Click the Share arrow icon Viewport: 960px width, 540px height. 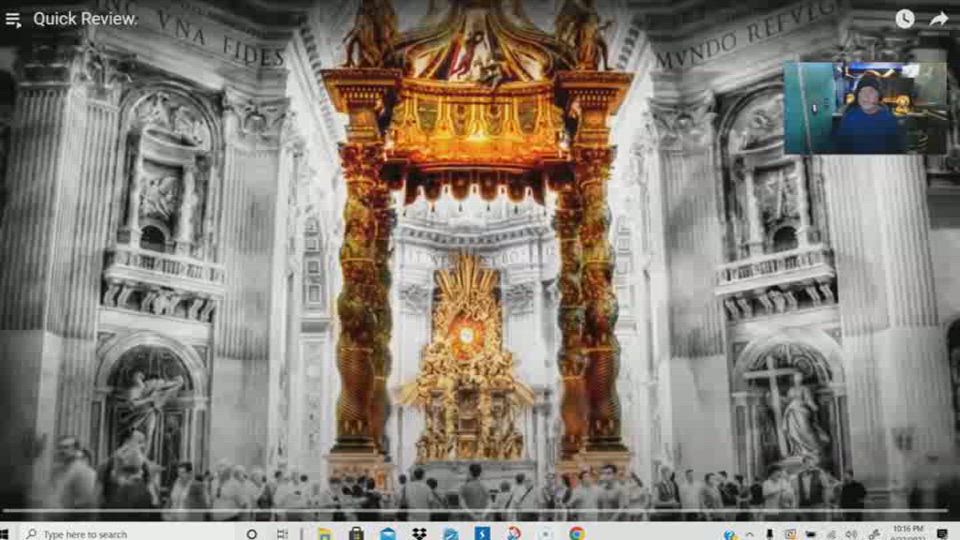pyautogui.click(x=938, y=18)
